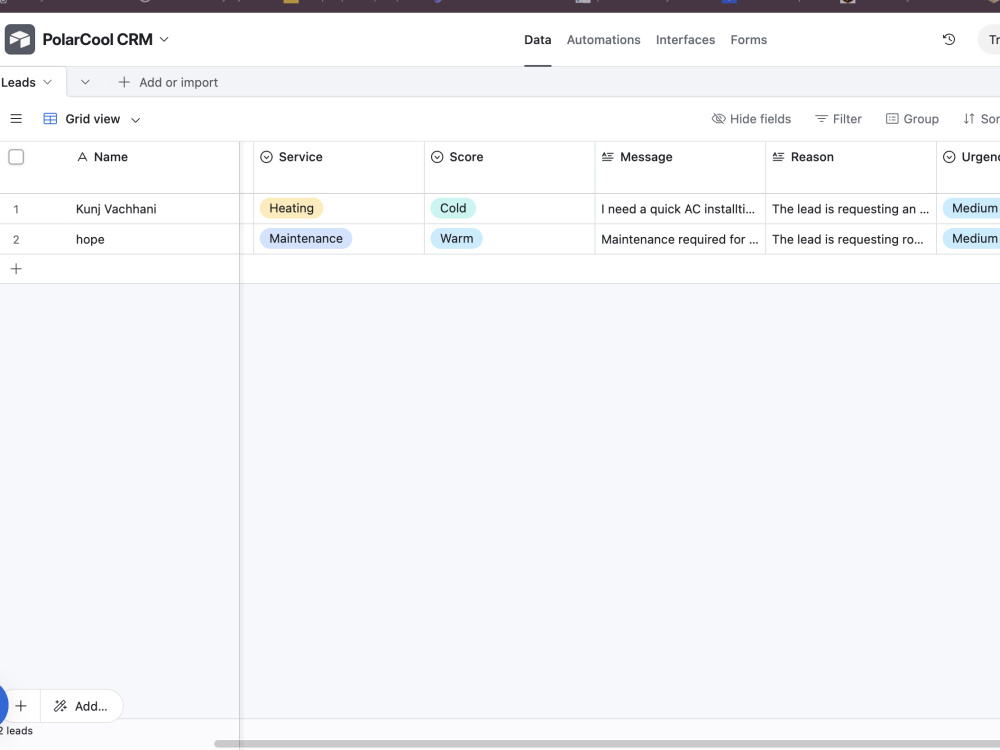Open the base history clock icon
The image size is (1000, 750).
pyautogui.click(x=949, y=40)
